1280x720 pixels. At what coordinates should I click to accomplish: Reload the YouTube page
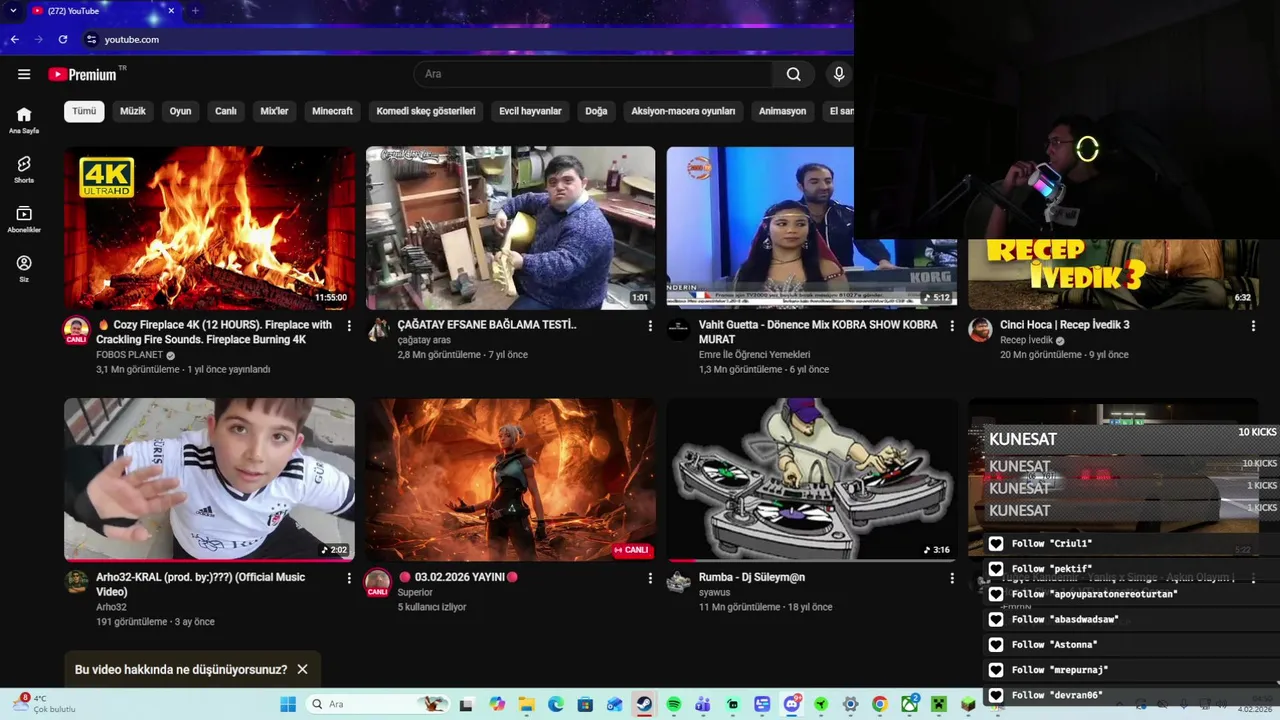coord(63,39)
